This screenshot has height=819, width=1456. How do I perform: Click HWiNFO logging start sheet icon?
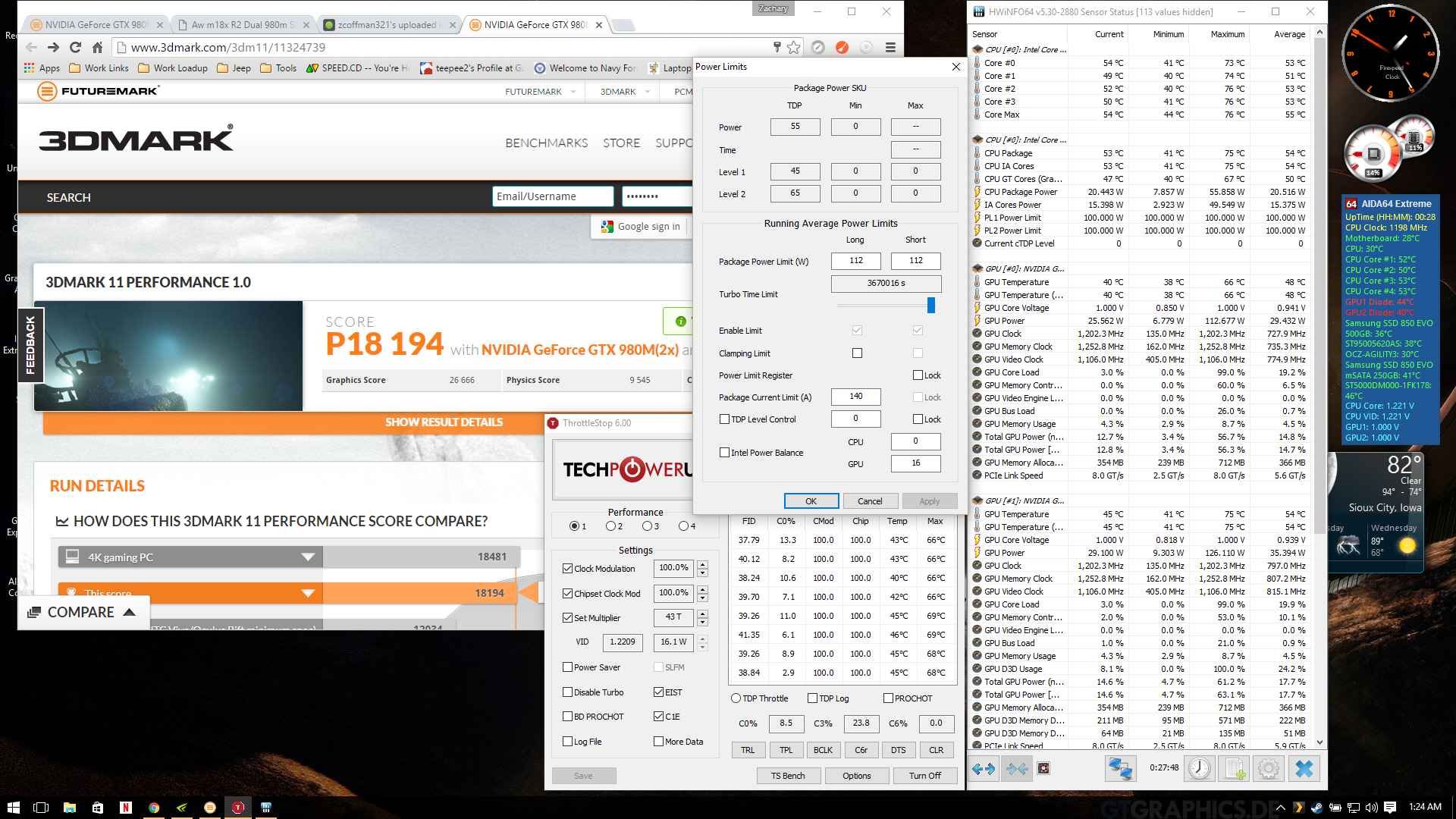pyautogui.click(x=1234, y=769)
